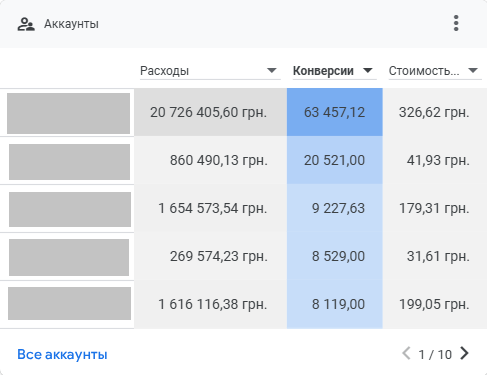Open the Конверсии column dropdown arrow

click(368, 71)
